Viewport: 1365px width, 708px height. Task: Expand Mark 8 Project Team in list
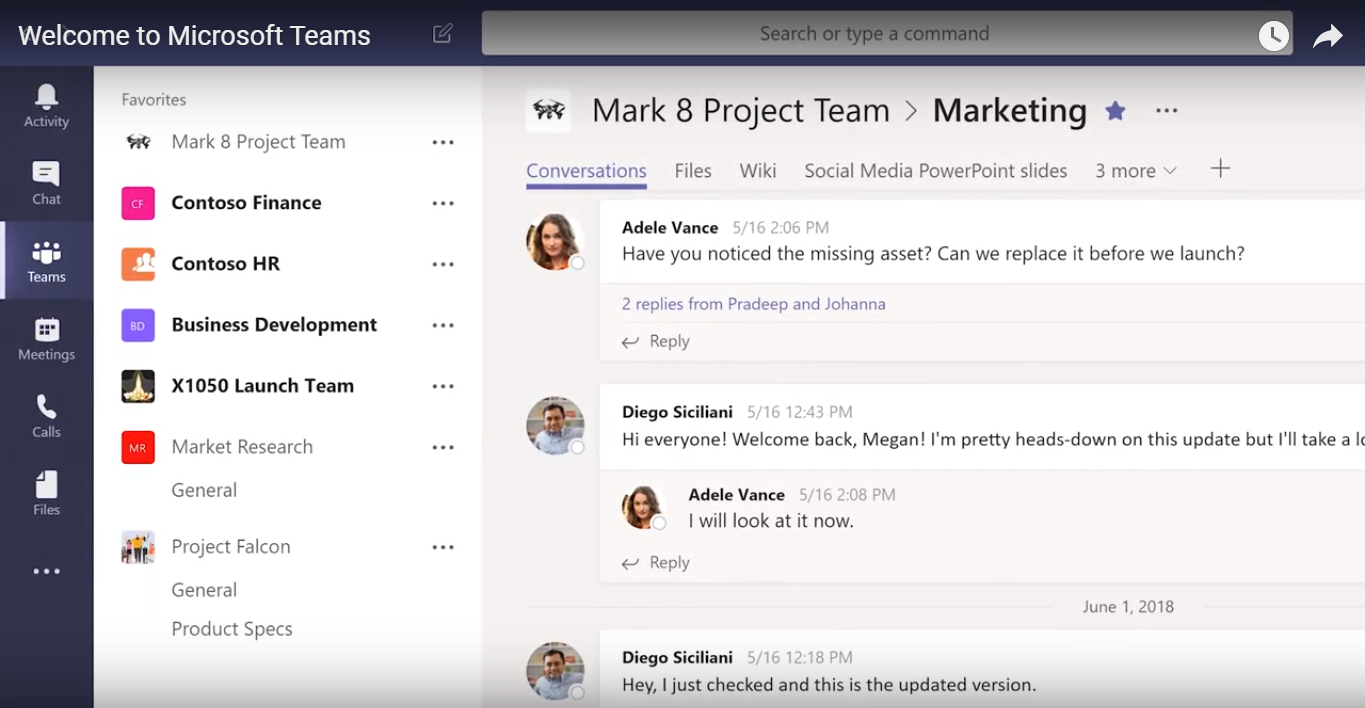click(258, 142)
